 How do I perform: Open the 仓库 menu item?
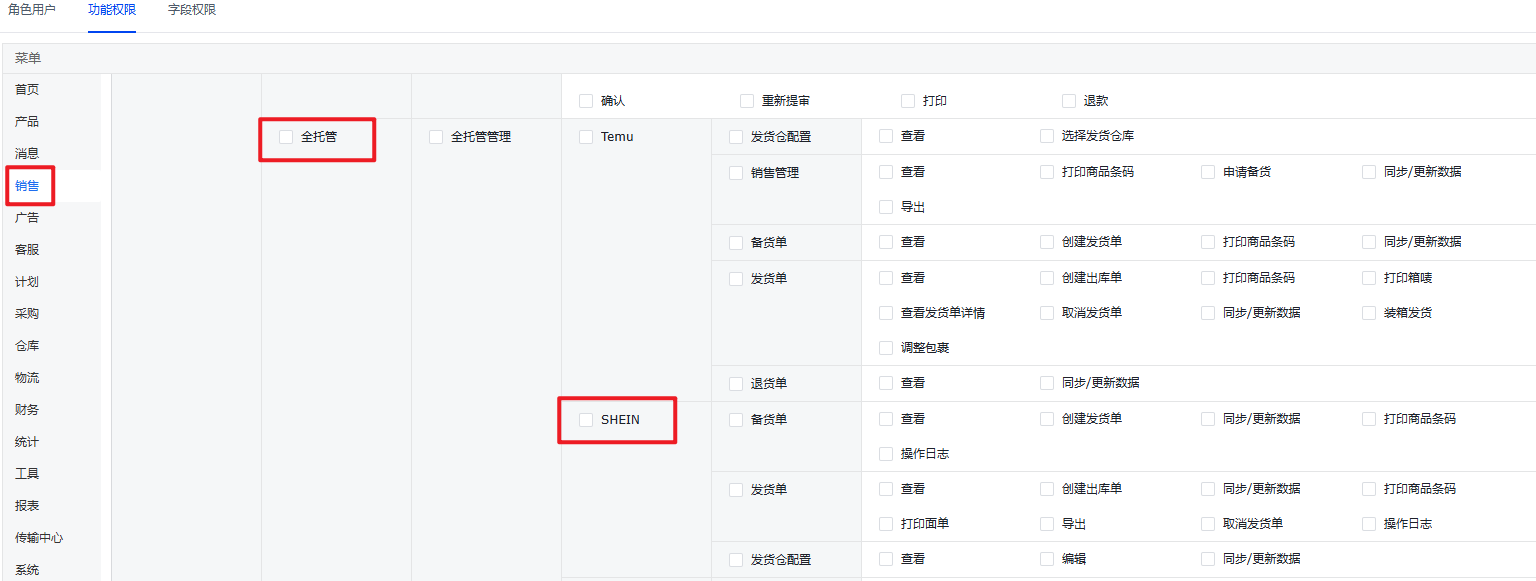(27, 345)
